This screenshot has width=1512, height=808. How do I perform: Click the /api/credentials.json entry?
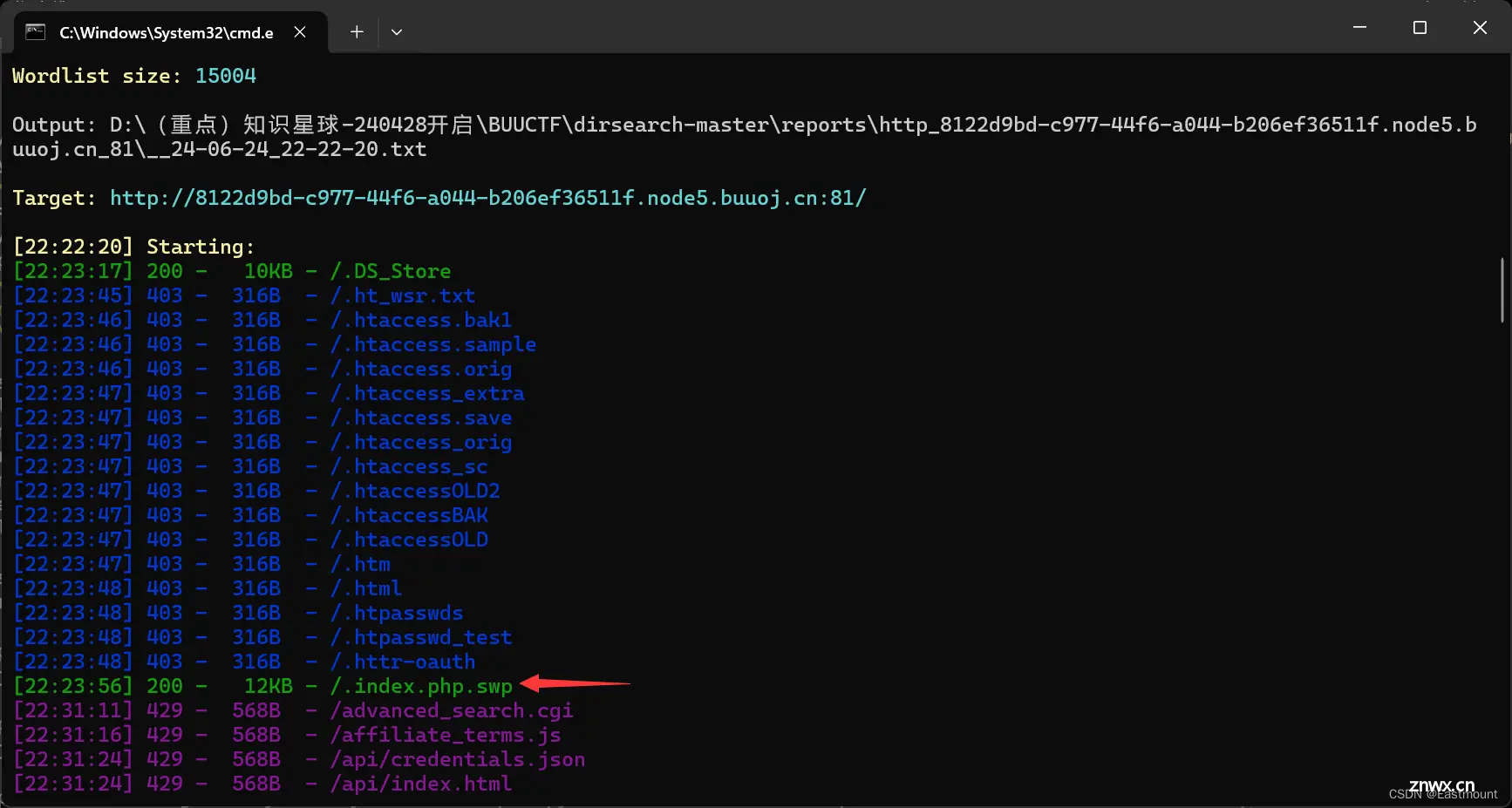tap(458, 759)
